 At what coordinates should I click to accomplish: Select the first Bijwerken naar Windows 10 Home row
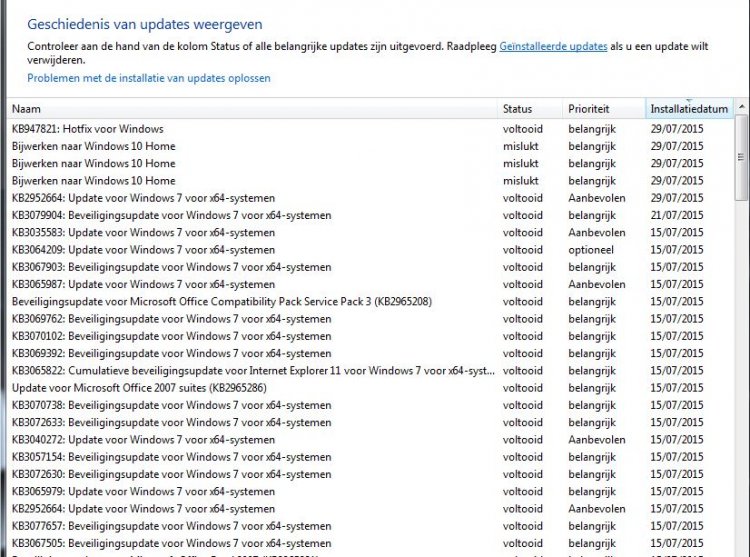click(93, 146)
